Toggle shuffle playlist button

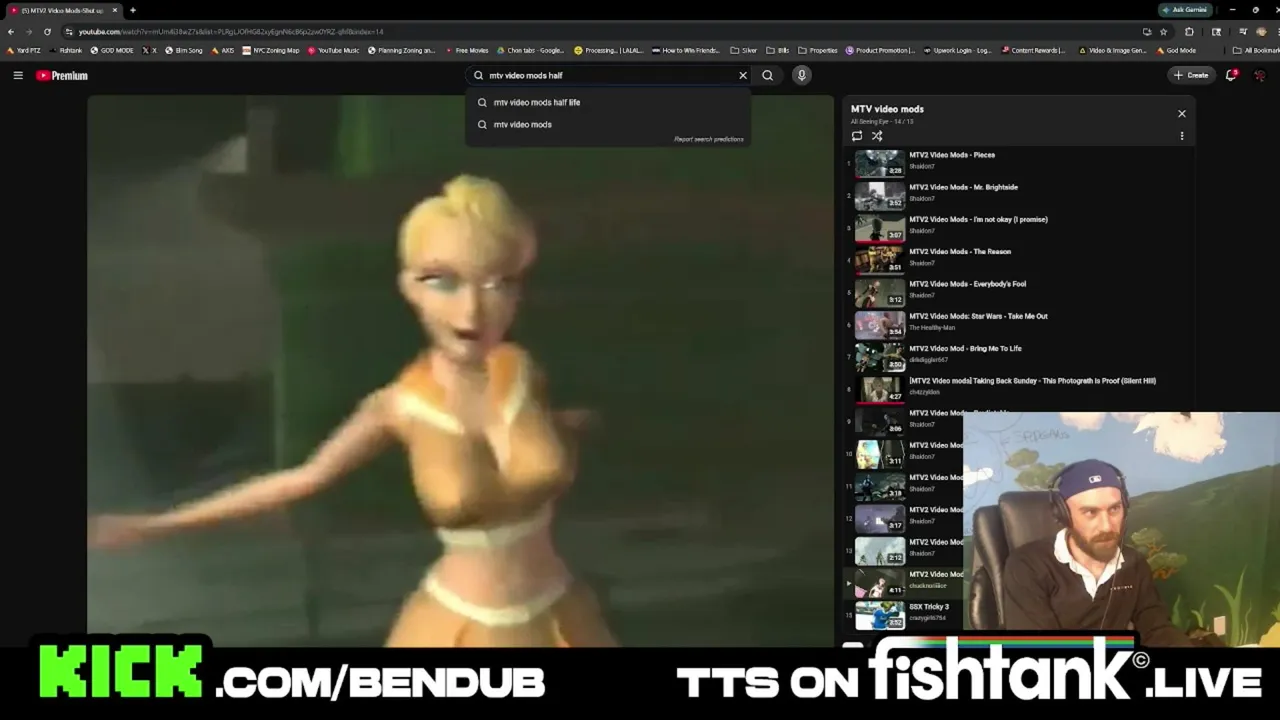click(877, 136)
